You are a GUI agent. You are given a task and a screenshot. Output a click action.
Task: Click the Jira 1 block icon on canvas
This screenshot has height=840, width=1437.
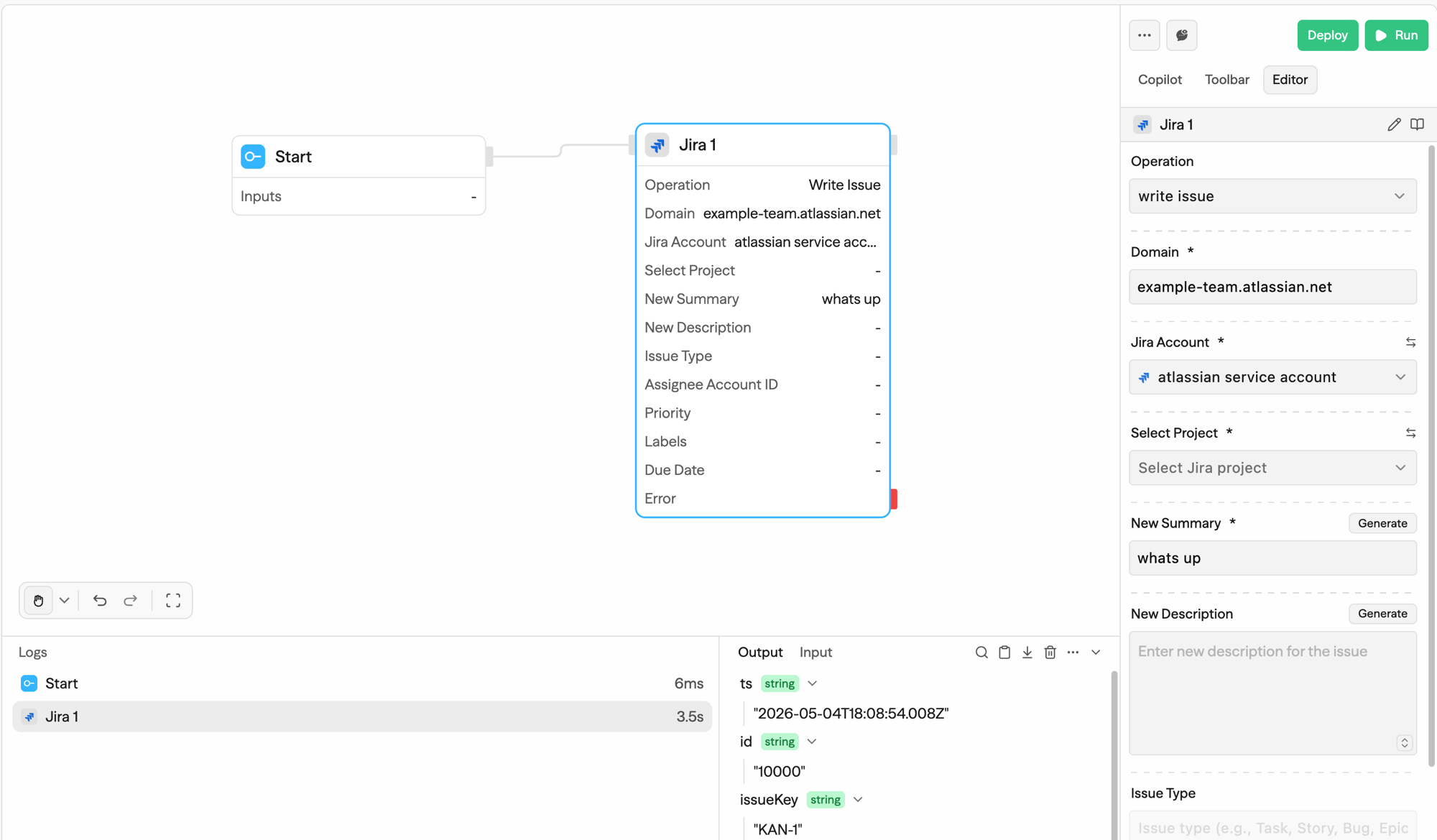point(657,145)
